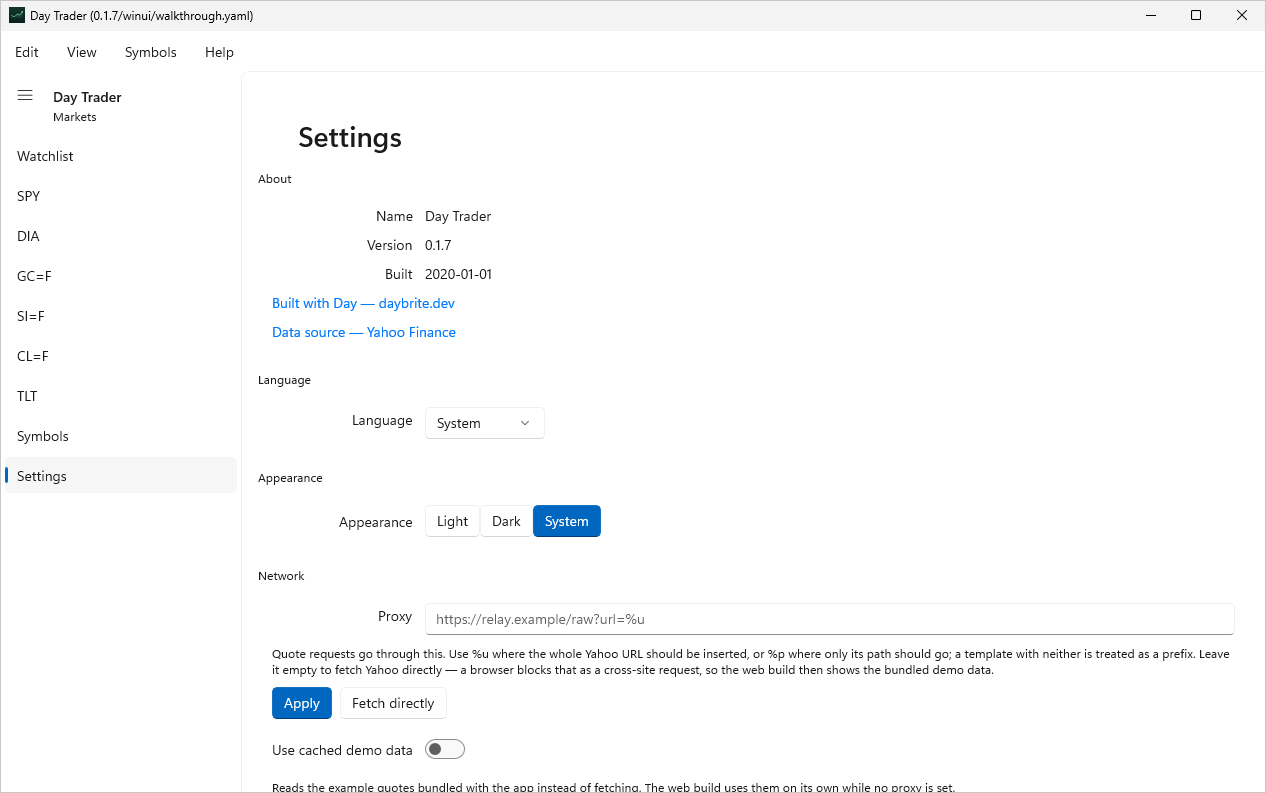Viewport: 1266px width, 793px height.
Task: Click the Apply proxy button
Action: [302, 703]
